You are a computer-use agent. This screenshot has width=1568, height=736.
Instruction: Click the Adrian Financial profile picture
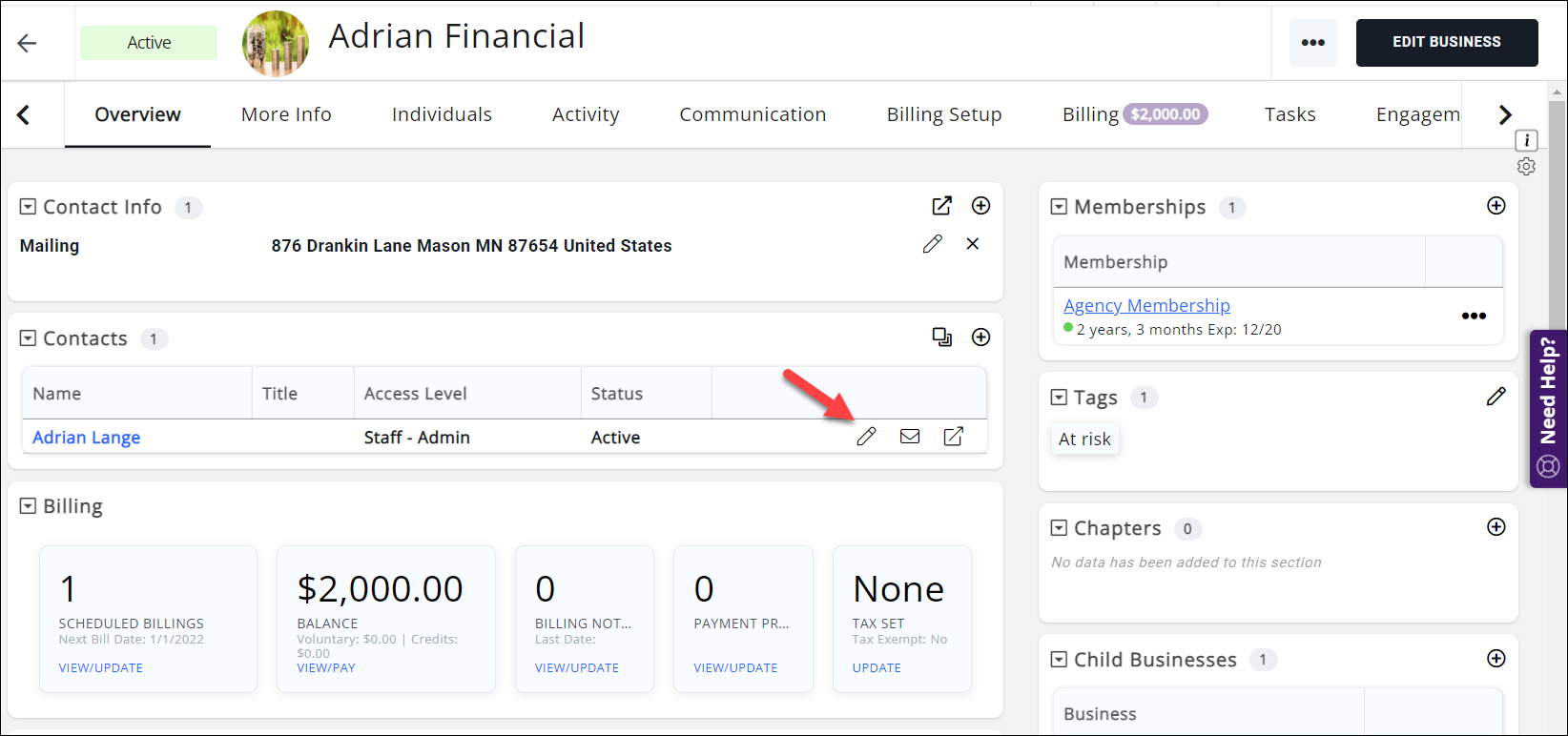pos(276,43)
